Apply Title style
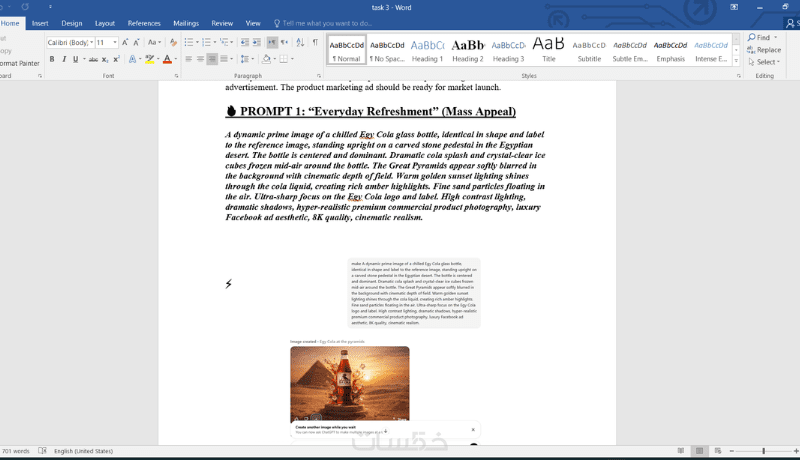 [x=548, y=50]
